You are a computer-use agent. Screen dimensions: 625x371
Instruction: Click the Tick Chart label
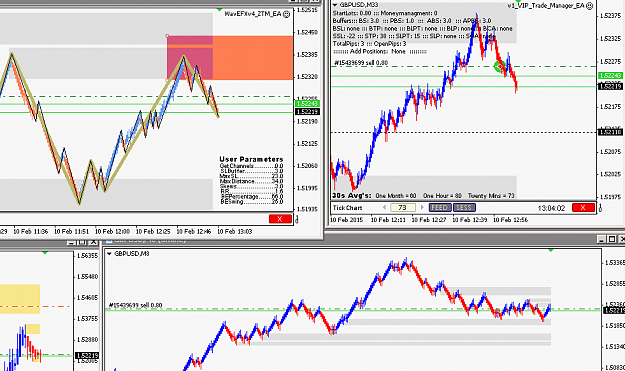[348, 208]
